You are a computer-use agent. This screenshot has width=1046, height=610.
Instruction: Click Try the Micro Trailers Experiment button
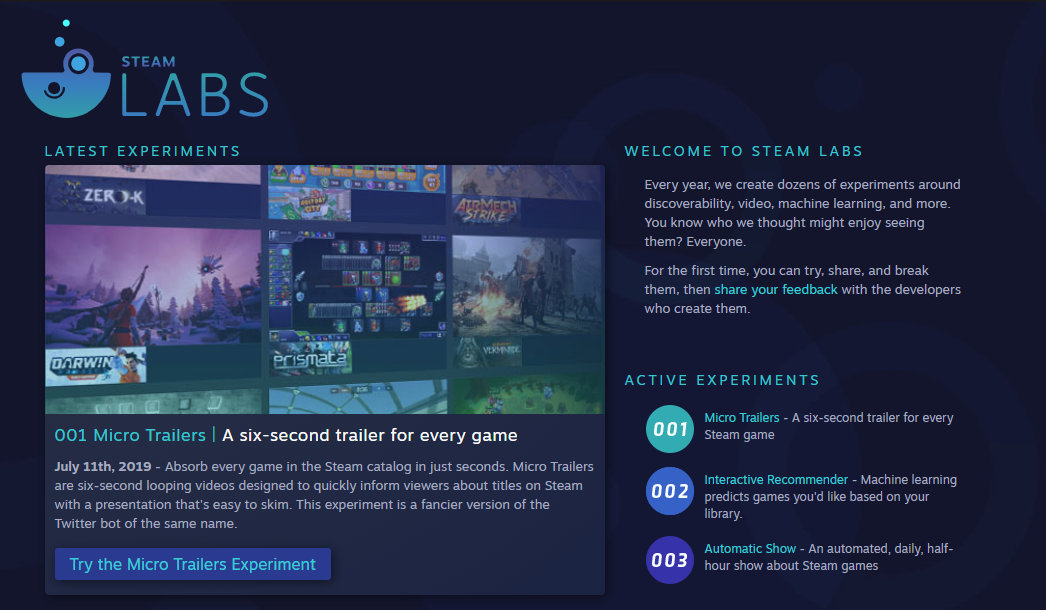click(x=193, y=564)
